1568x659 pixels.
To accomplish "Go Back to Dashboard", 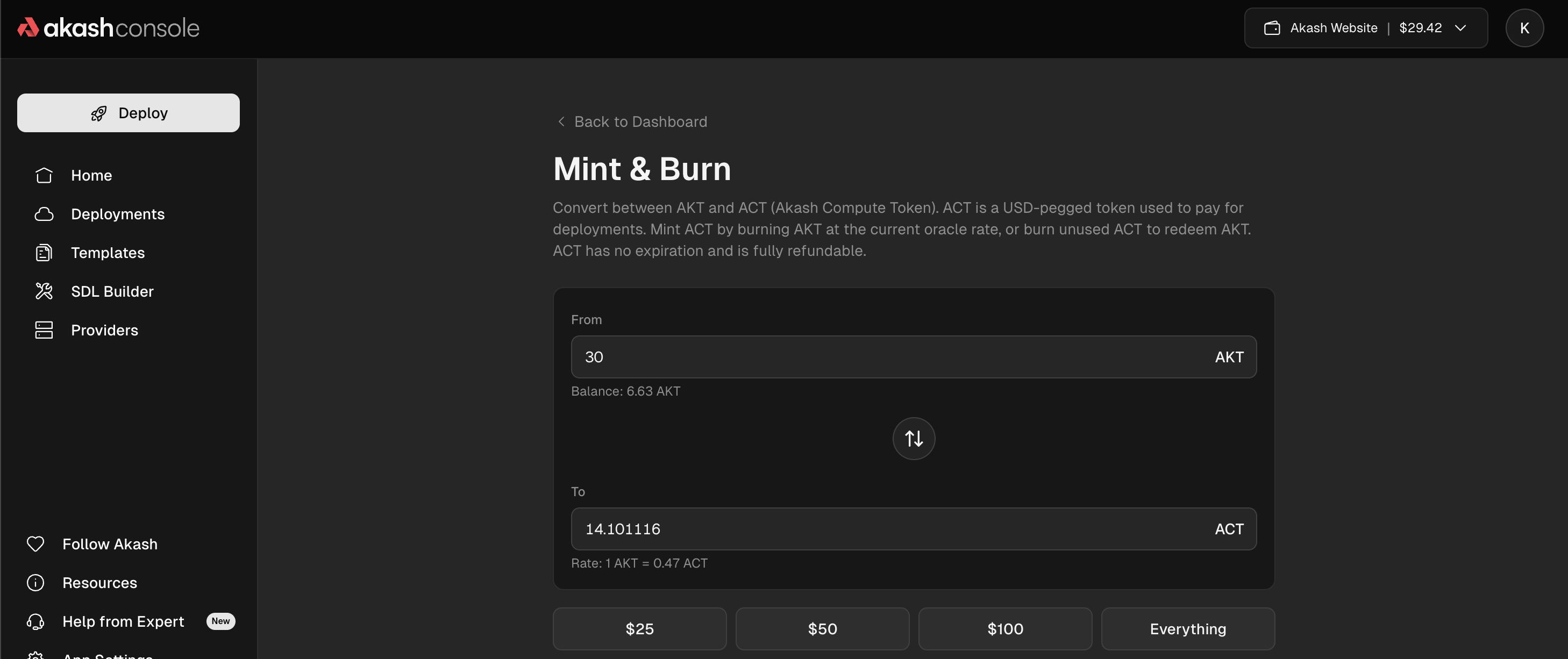I will pos(632,121).
